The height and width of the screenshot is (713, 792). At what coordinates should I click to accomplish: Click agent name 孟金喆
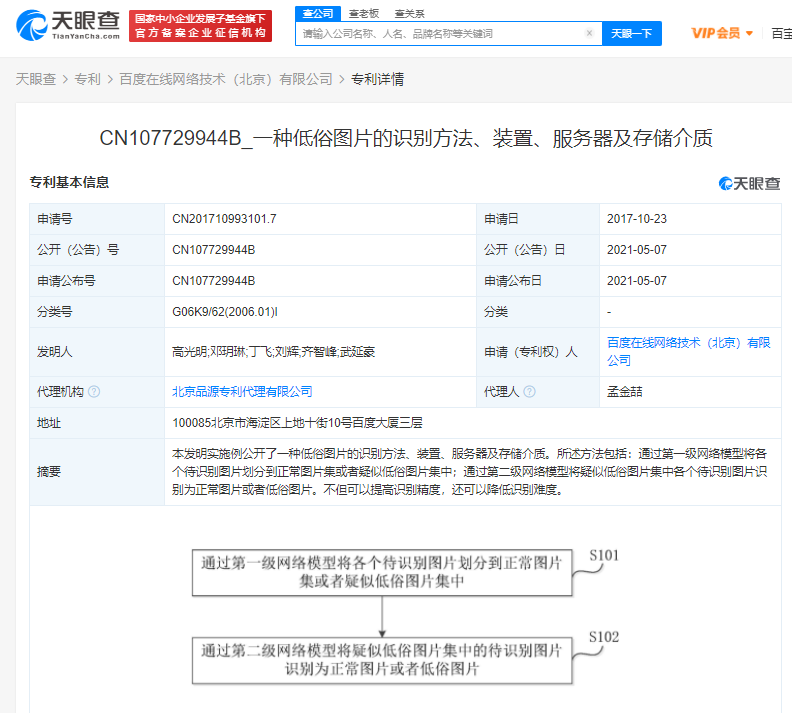(624, 391)
